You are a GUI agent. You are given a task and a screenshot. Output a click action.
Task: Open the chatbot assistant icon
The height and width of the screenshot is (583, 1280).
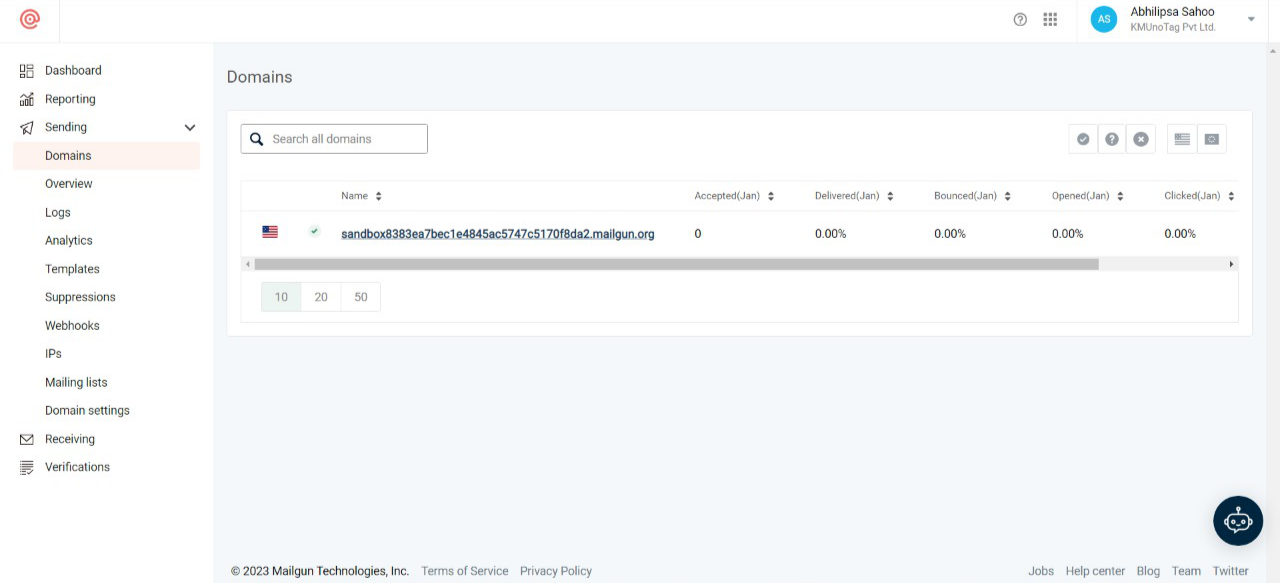tap(1238, 521)
